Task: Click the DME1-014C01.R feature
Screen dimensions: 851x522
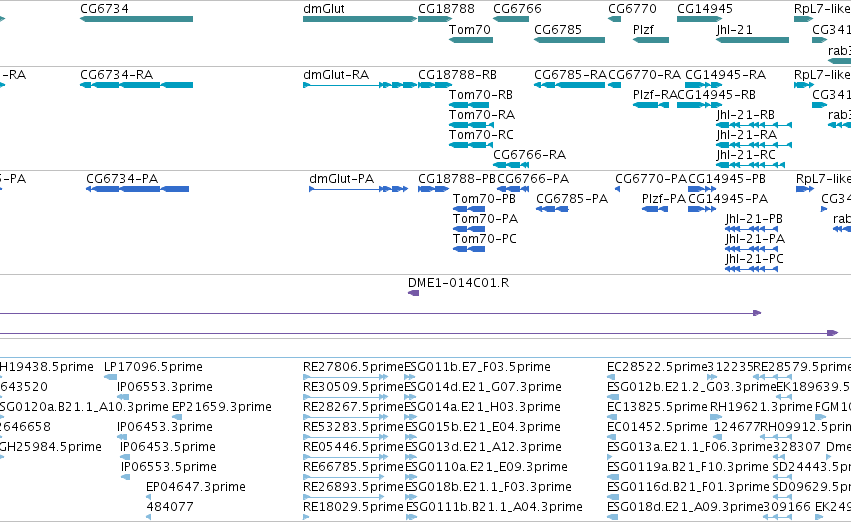Action: point(458,283)
